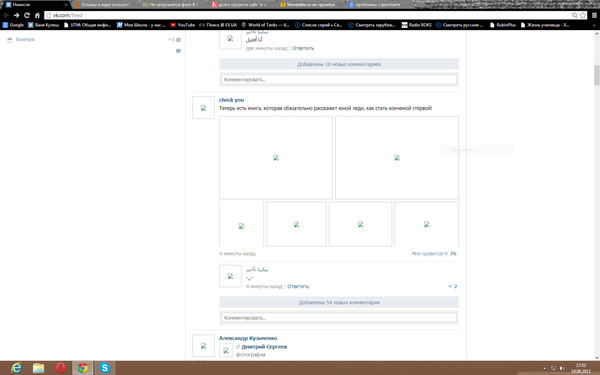Open the World of Tanks bookmark
This screenshot has height=375, width=600.
(265, 25)
